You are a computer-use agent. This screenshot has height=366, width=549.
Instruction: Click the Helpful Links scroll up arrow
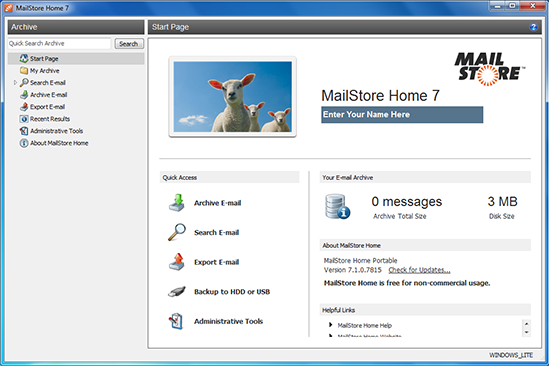526,324
